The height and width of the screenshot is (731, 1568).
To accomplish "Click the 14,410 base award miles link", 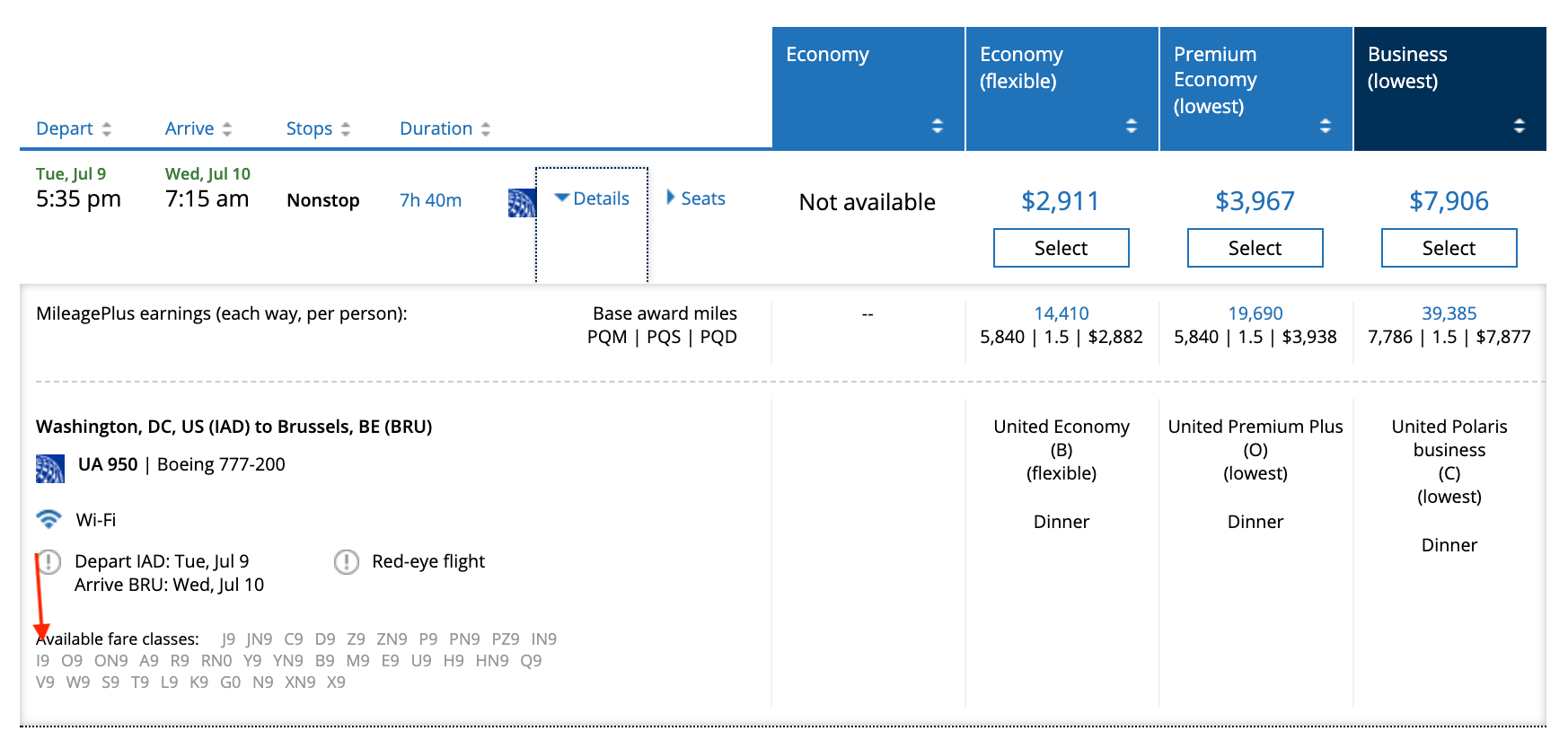I will coord(1061,313).
